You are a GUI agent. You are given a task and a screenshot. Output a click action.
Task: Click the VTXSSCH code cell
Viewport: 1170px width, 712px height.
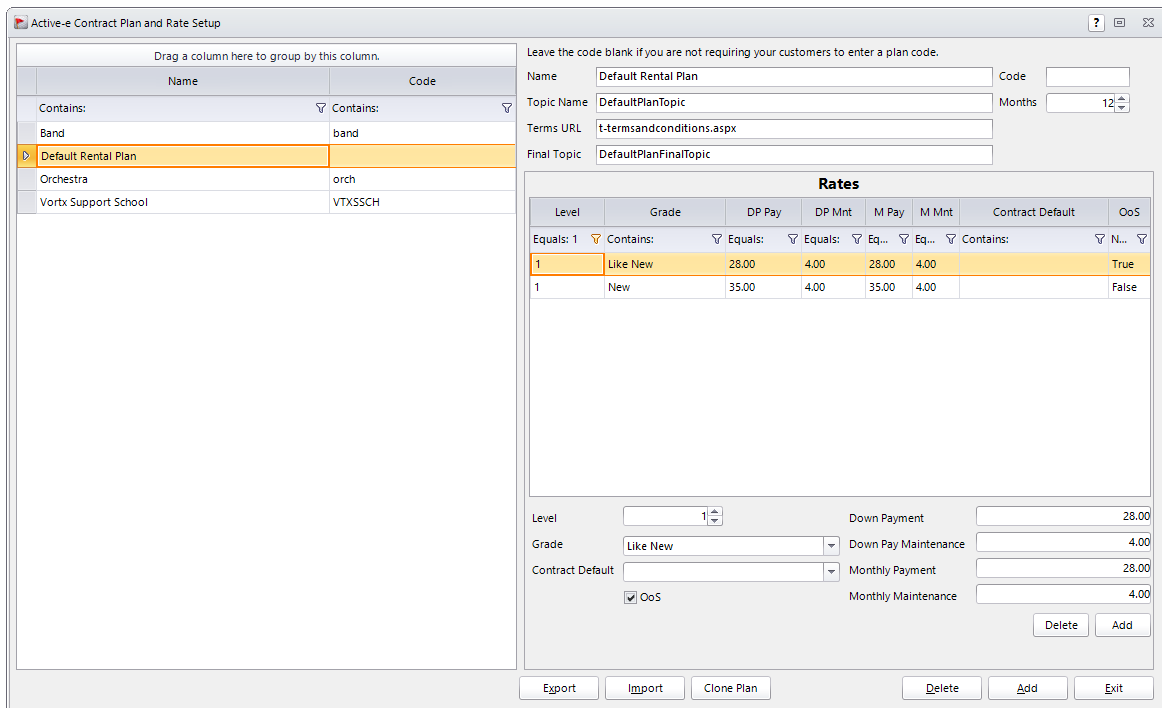[422, 202]
